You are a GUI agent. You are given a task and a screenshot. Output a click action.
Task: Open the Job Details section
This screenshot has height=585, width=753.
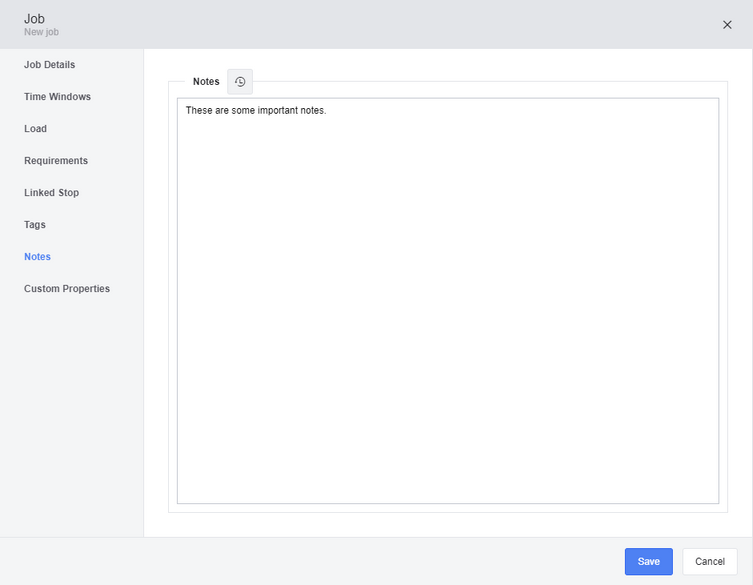click(x=49, y=64)
